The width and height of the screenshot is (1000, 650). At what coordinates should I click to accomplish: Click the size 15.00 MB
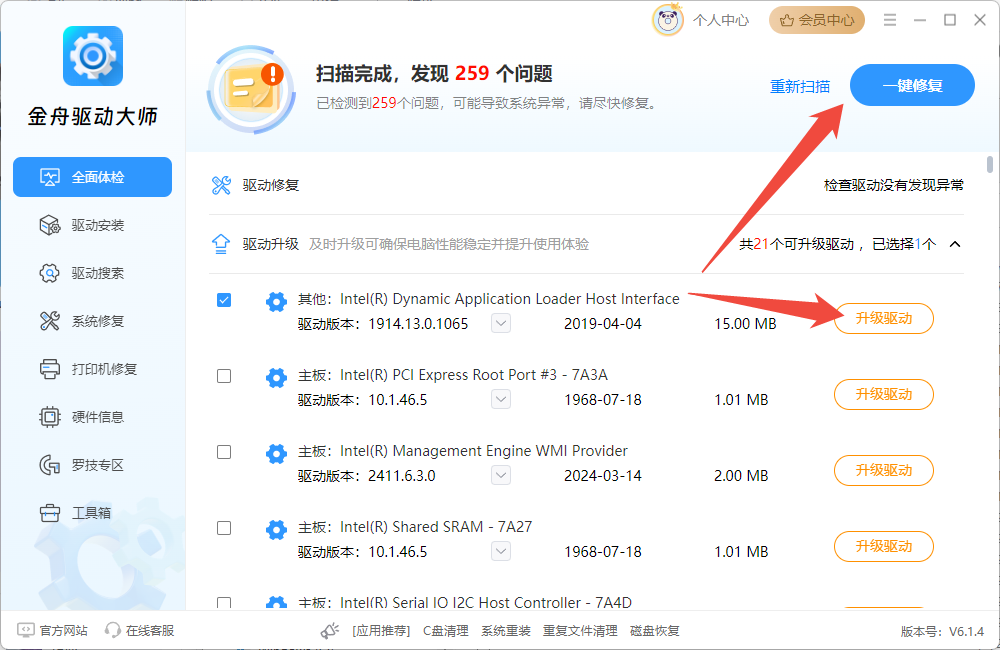click(745, 324)
